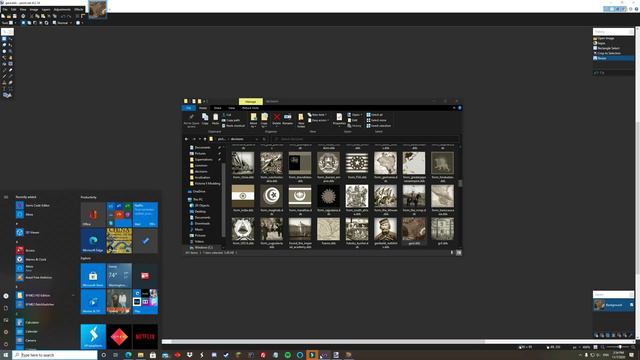Click the Up arrow in Explorer navigation bar
The width and height of the screenshot is (640, 360).
(x=205, y=139)
